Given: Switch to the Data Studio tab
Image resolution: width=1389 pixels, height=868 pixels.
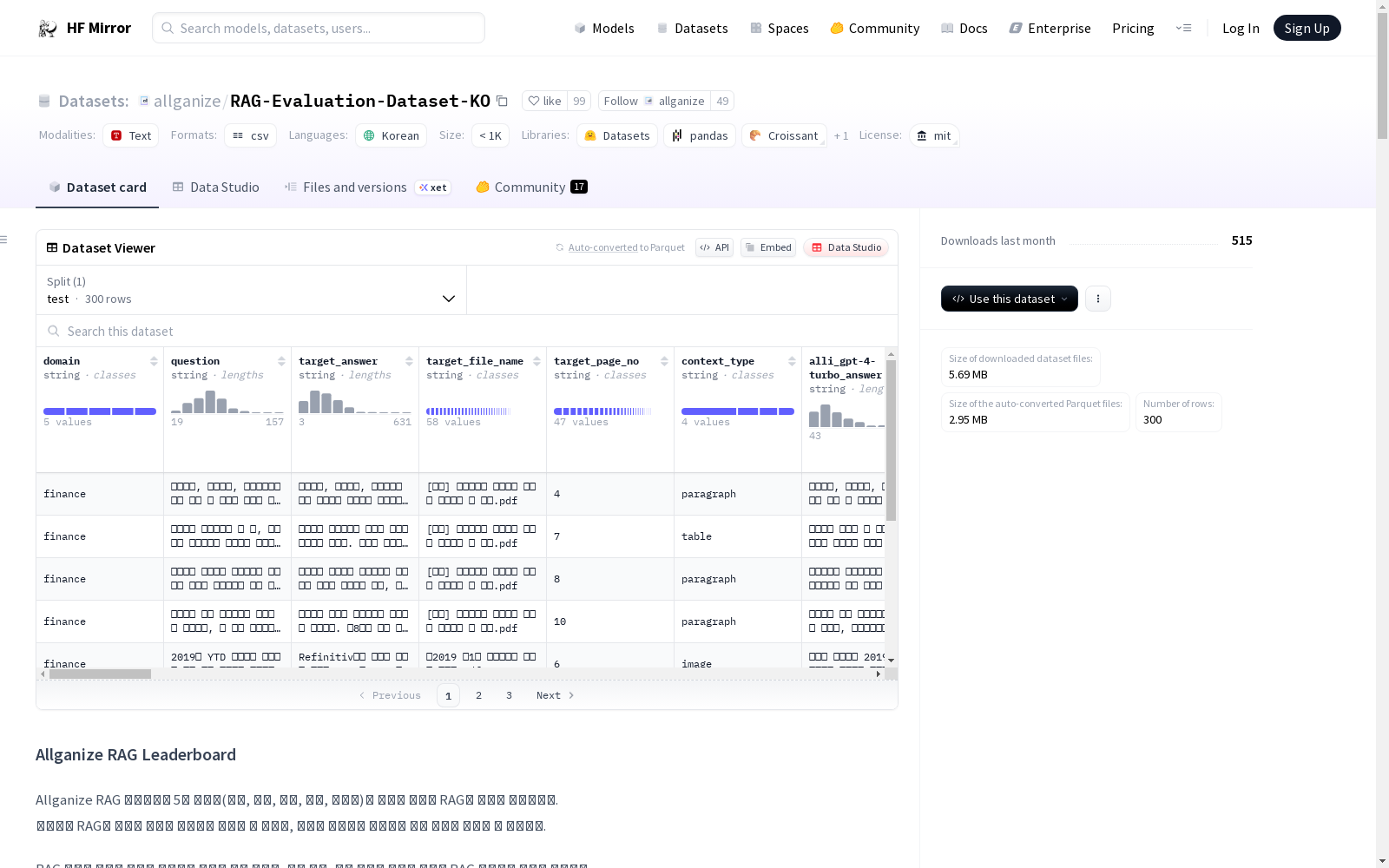Looking at the screenshot, I should click(215, 187).
